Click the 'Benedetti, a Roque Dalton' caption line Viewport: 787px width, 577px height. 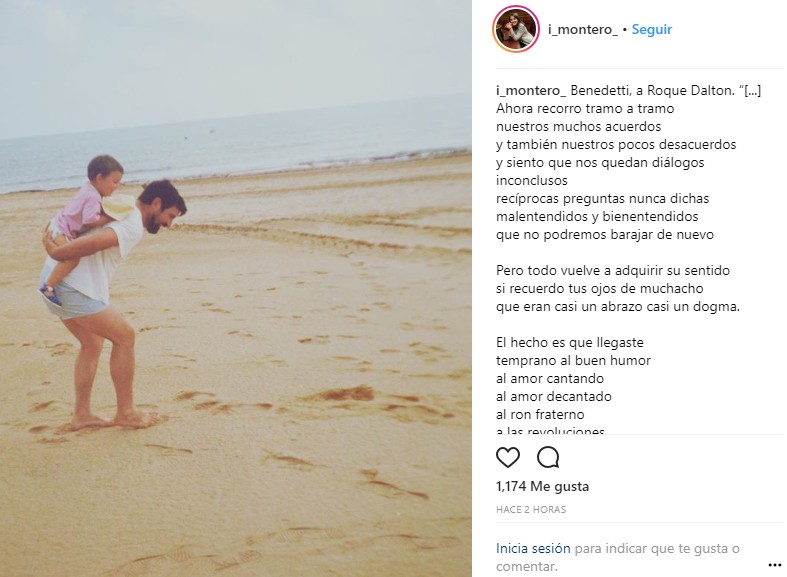point(652,91)
